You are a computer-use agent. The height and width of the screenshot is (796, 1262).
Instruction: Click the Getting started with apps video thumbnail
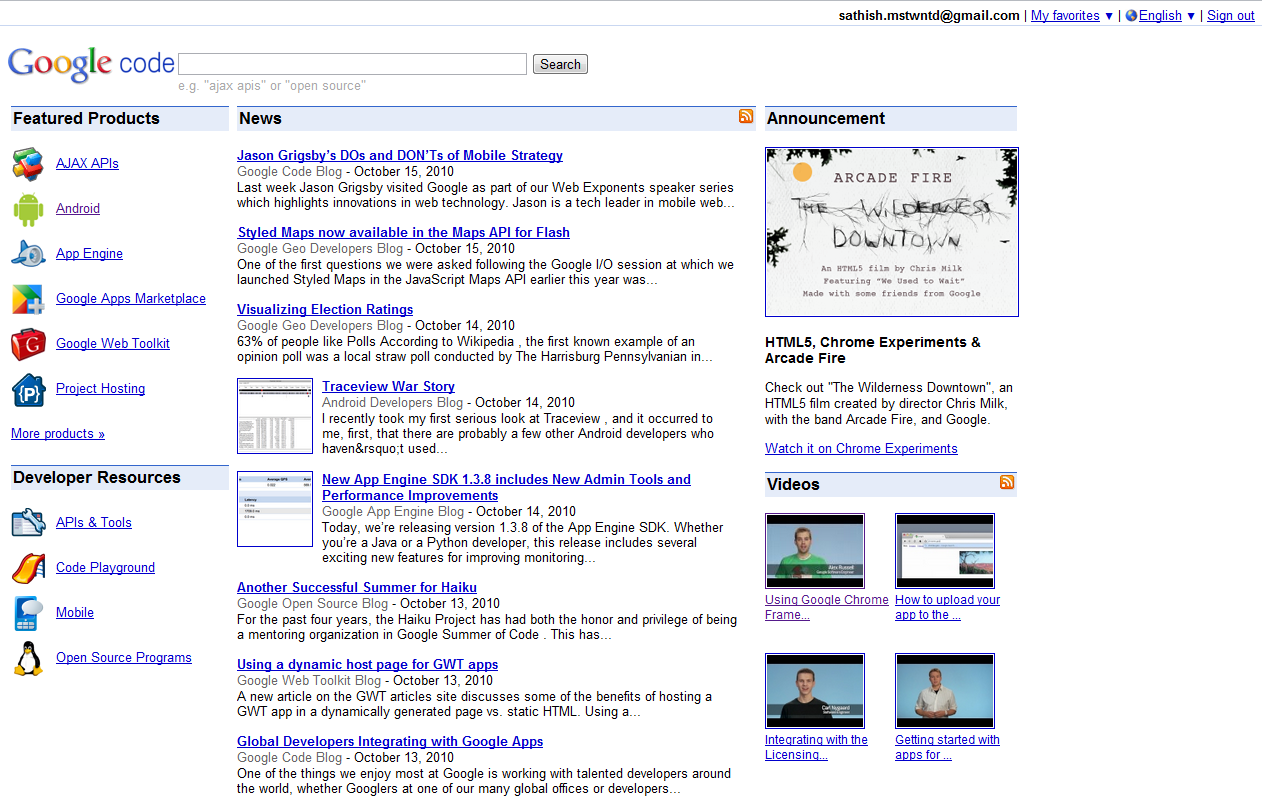(x=945, y=691)
